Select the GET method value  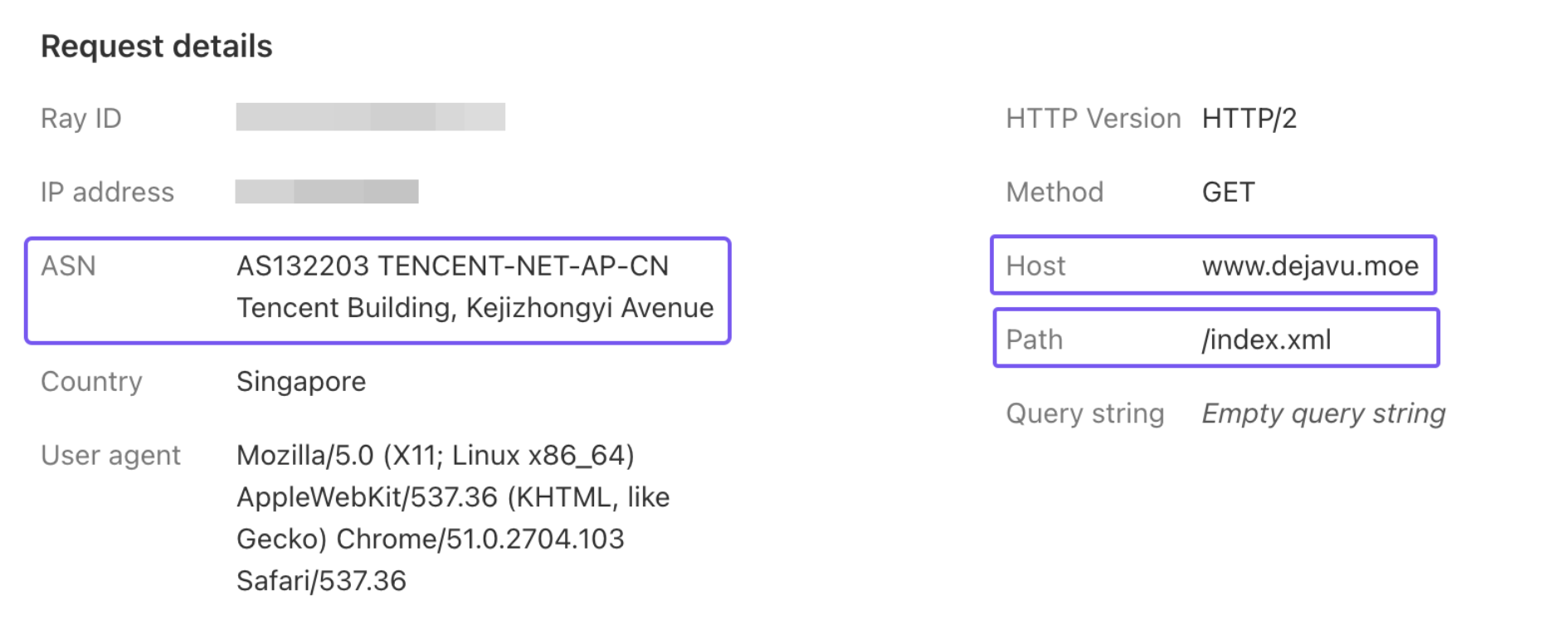point(1228,193)
